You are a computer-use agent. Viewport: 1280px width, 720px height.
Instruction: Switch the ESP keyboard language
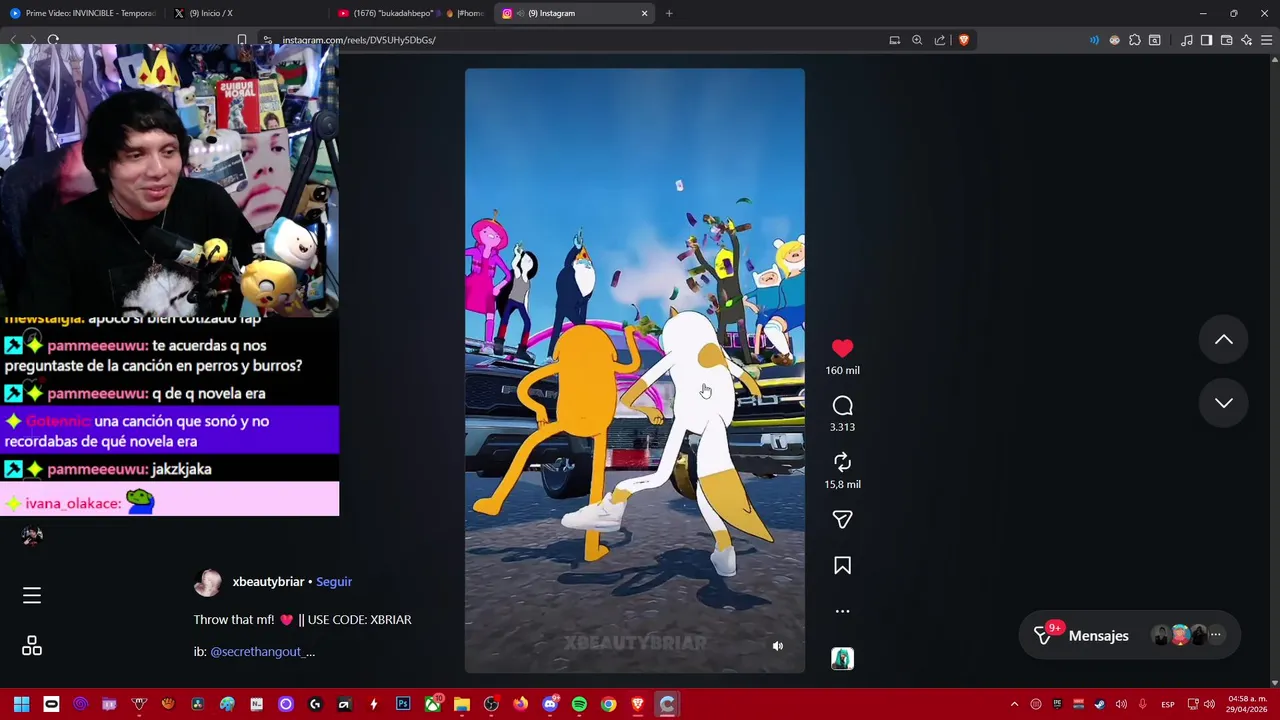pyautogui.click(x=1167, y=704)
